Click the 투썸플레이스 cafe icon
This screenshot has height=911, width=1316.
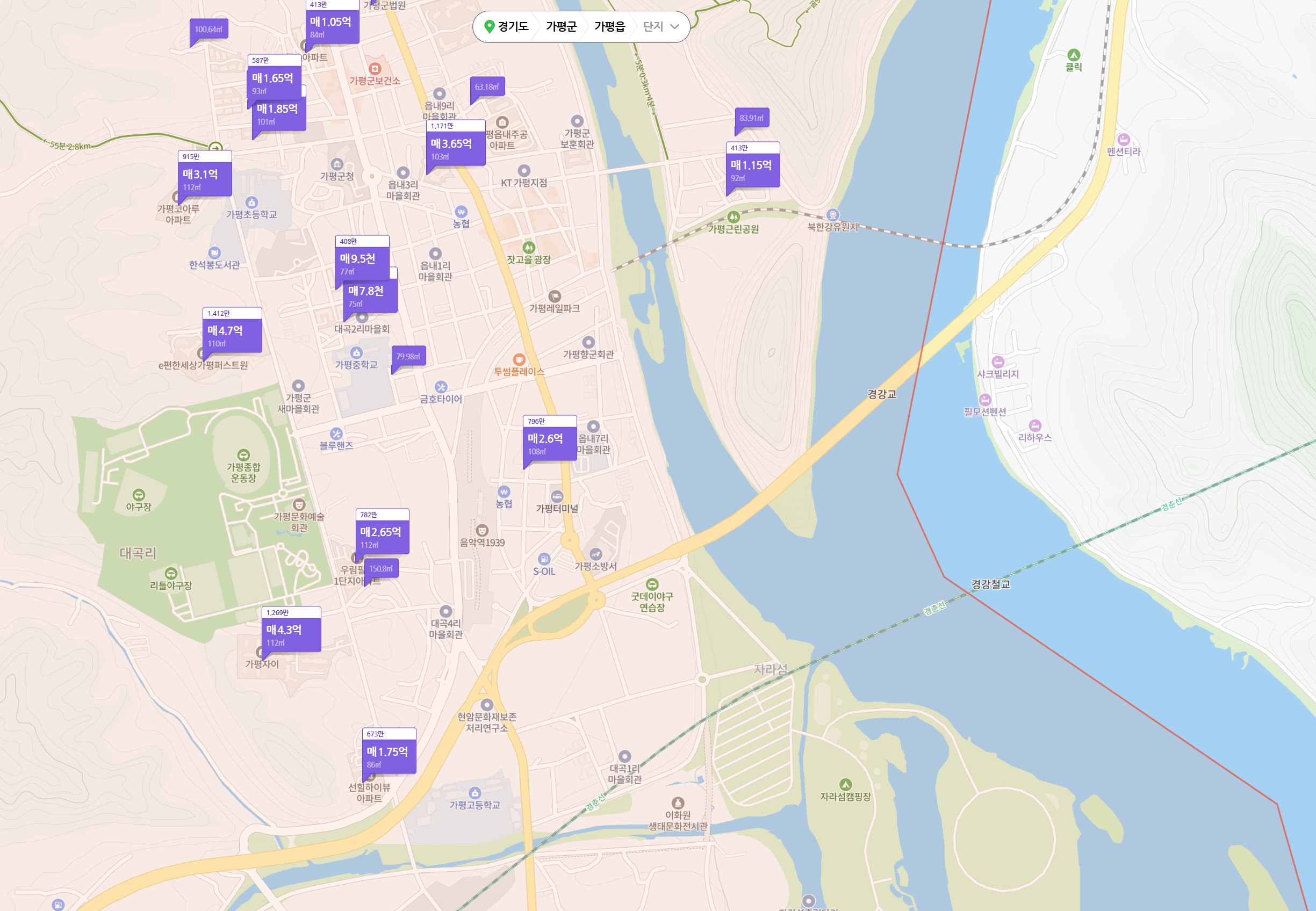[519, 359]
